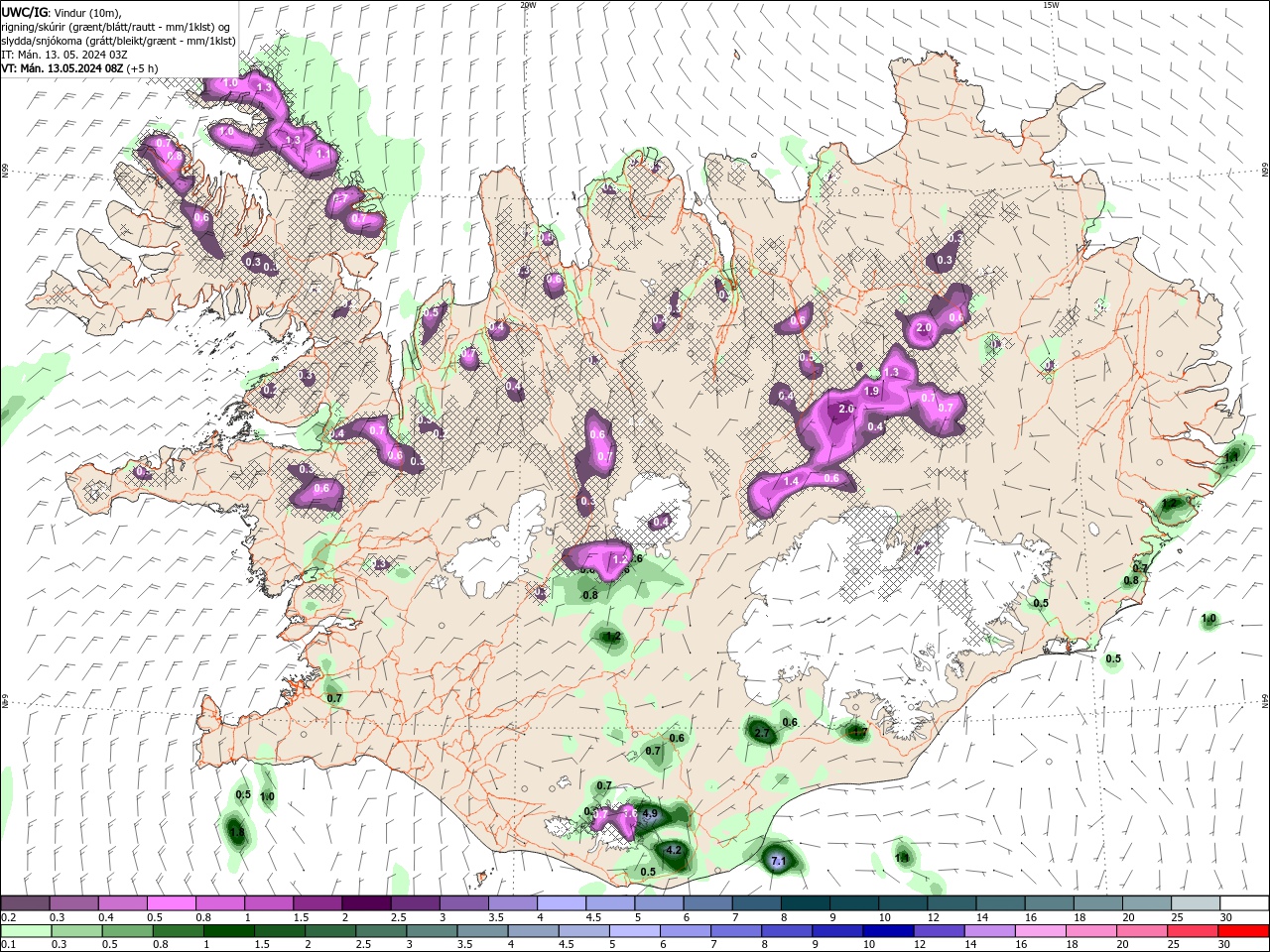Click the '18' label under the upper legend
Image resolution: width=1270 pixels, height=952 pixels.
click(x=1079, y=917)
